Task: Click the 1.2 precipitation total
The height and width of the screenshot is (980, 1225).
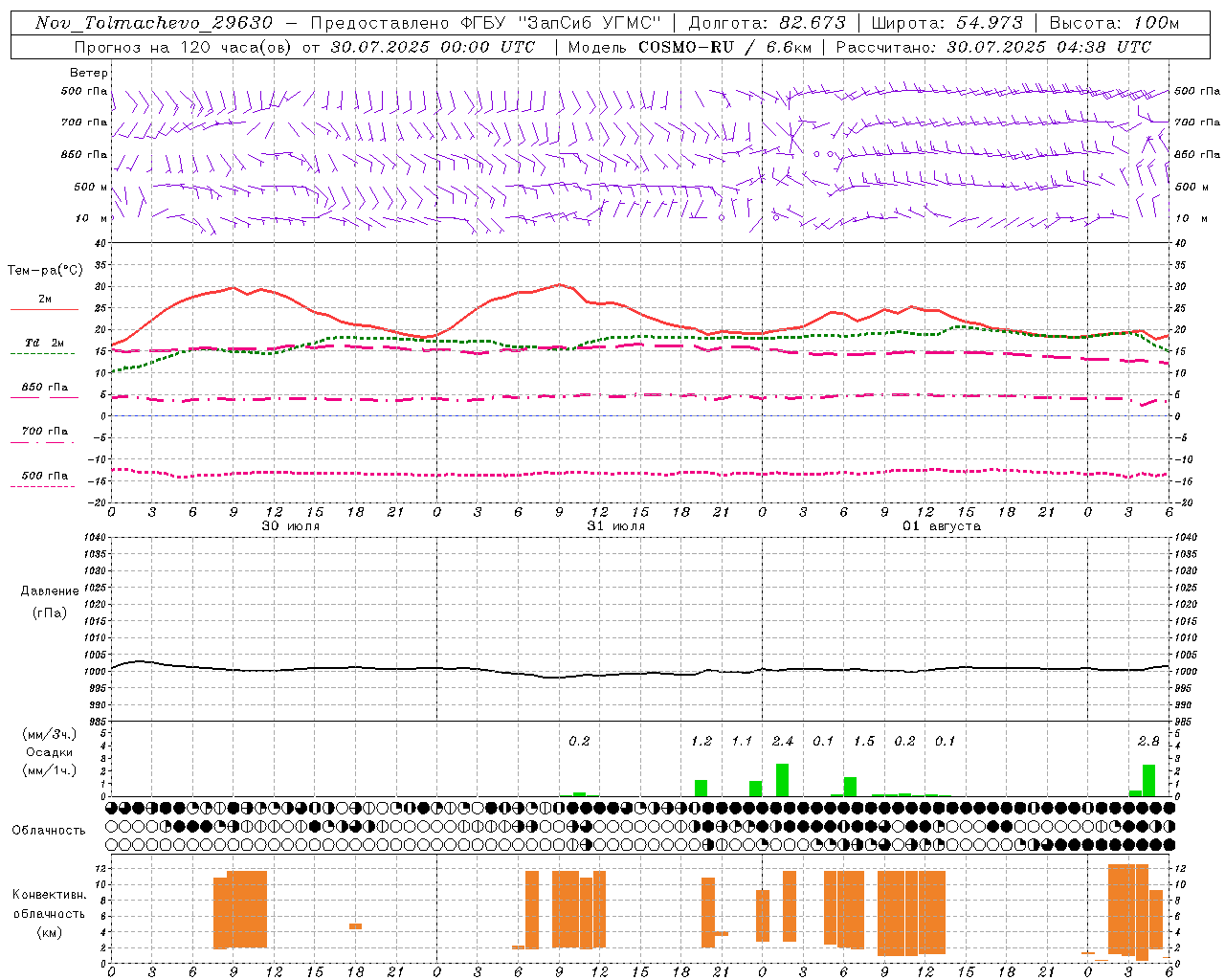Action: pyautogui.click(x=702, y=741)
